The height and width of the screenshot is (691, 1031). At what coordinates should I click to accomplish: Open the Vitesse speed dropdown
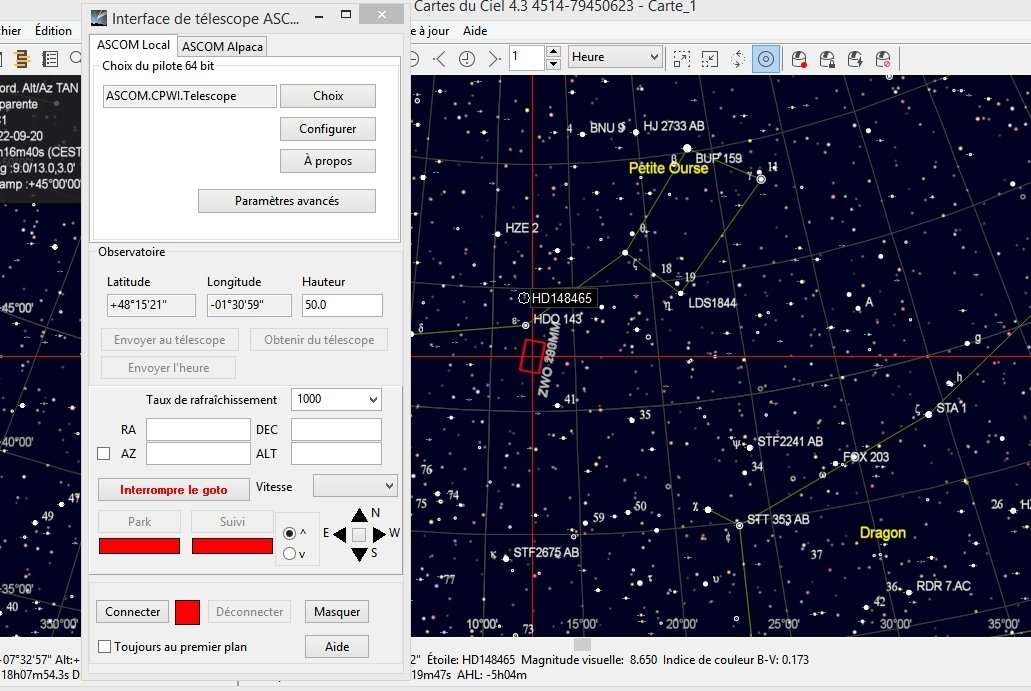pos(355,486)
